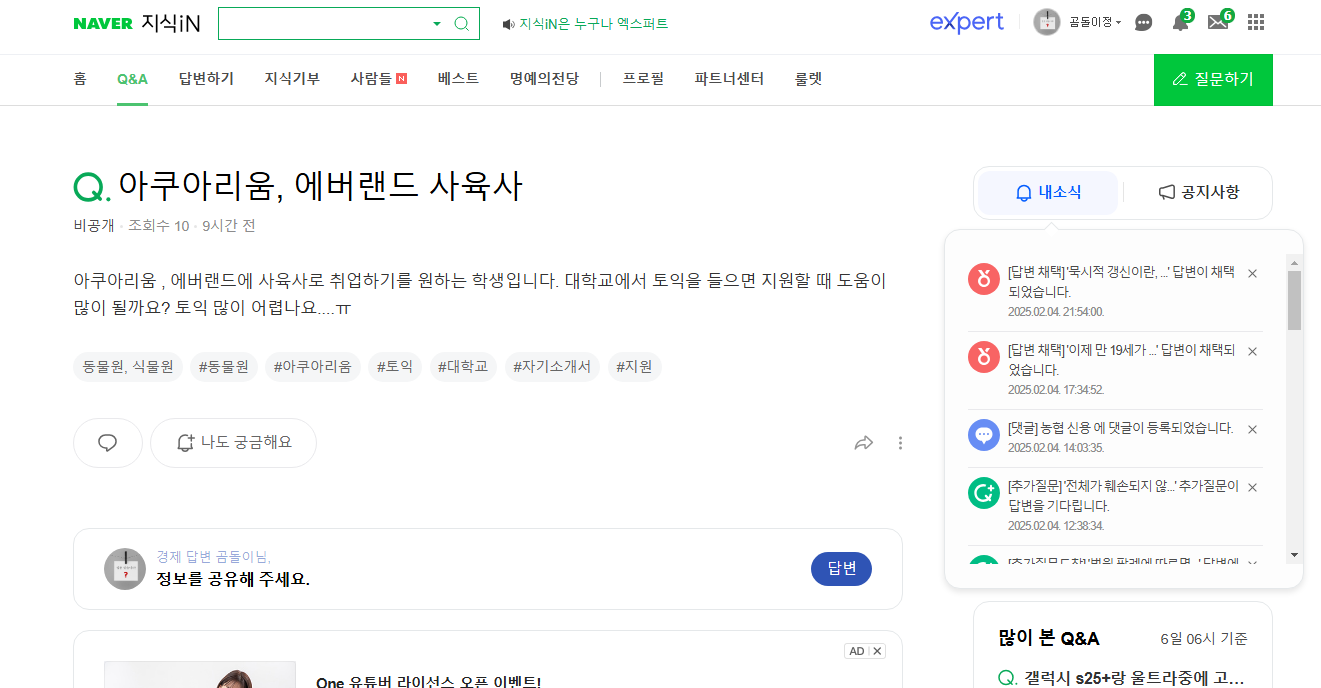Expand the 곰돌이정 account dropdown
The height and width of the screenshot is (688, 1321).
pos(1095,22)
